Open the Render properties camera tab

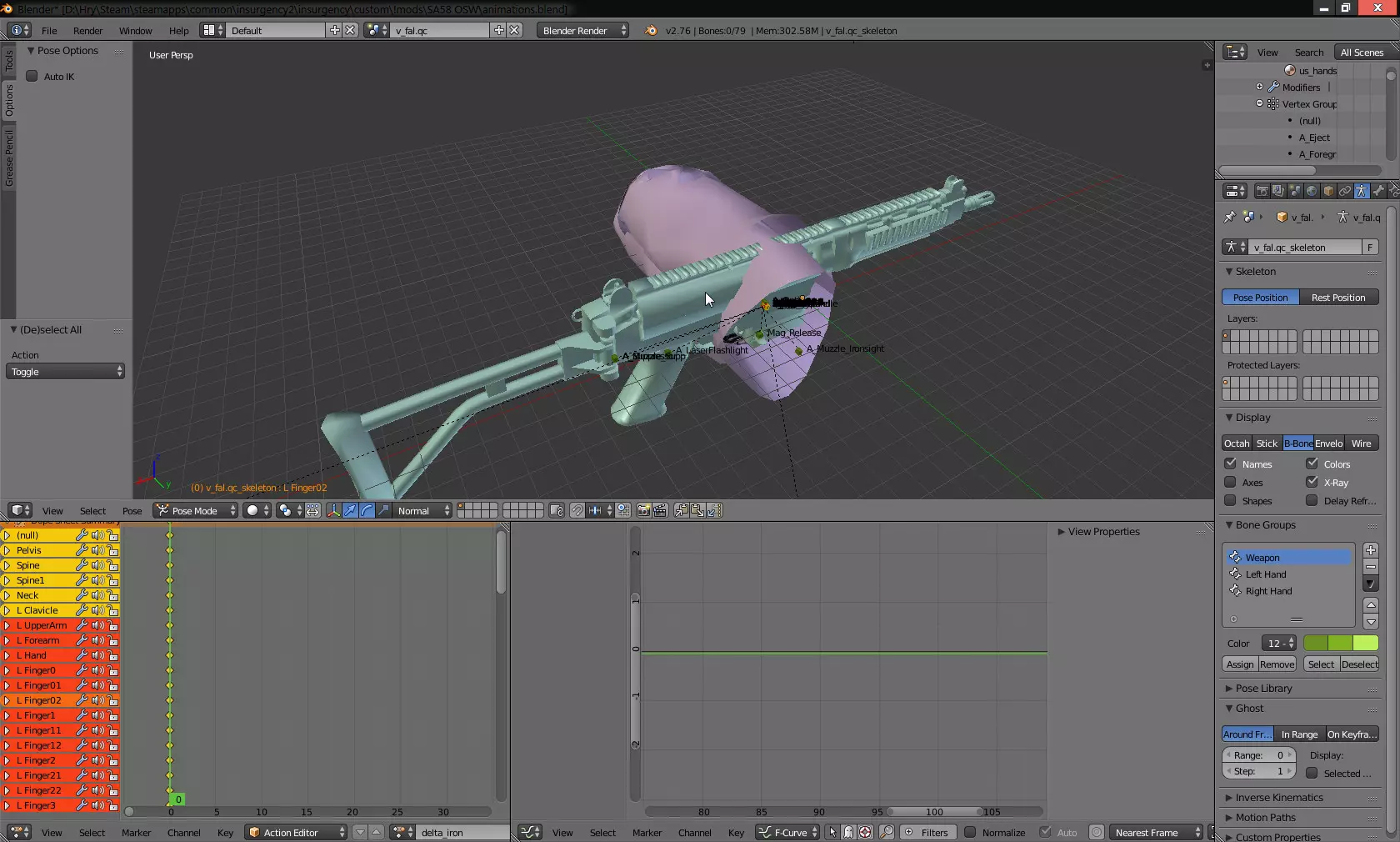1262,191
